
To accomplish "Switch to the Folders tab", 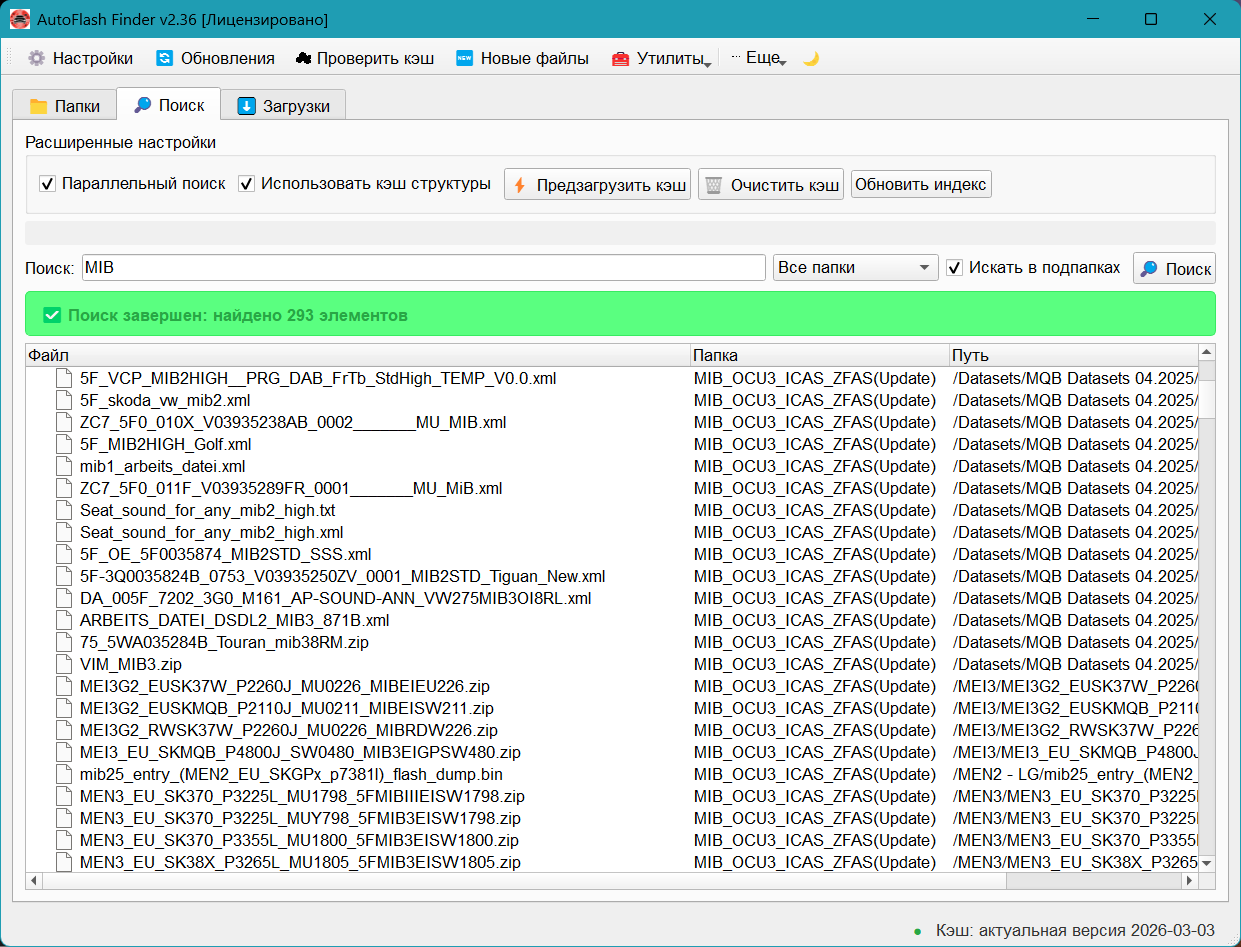I will pyautogui.click(x=65, y=106).
